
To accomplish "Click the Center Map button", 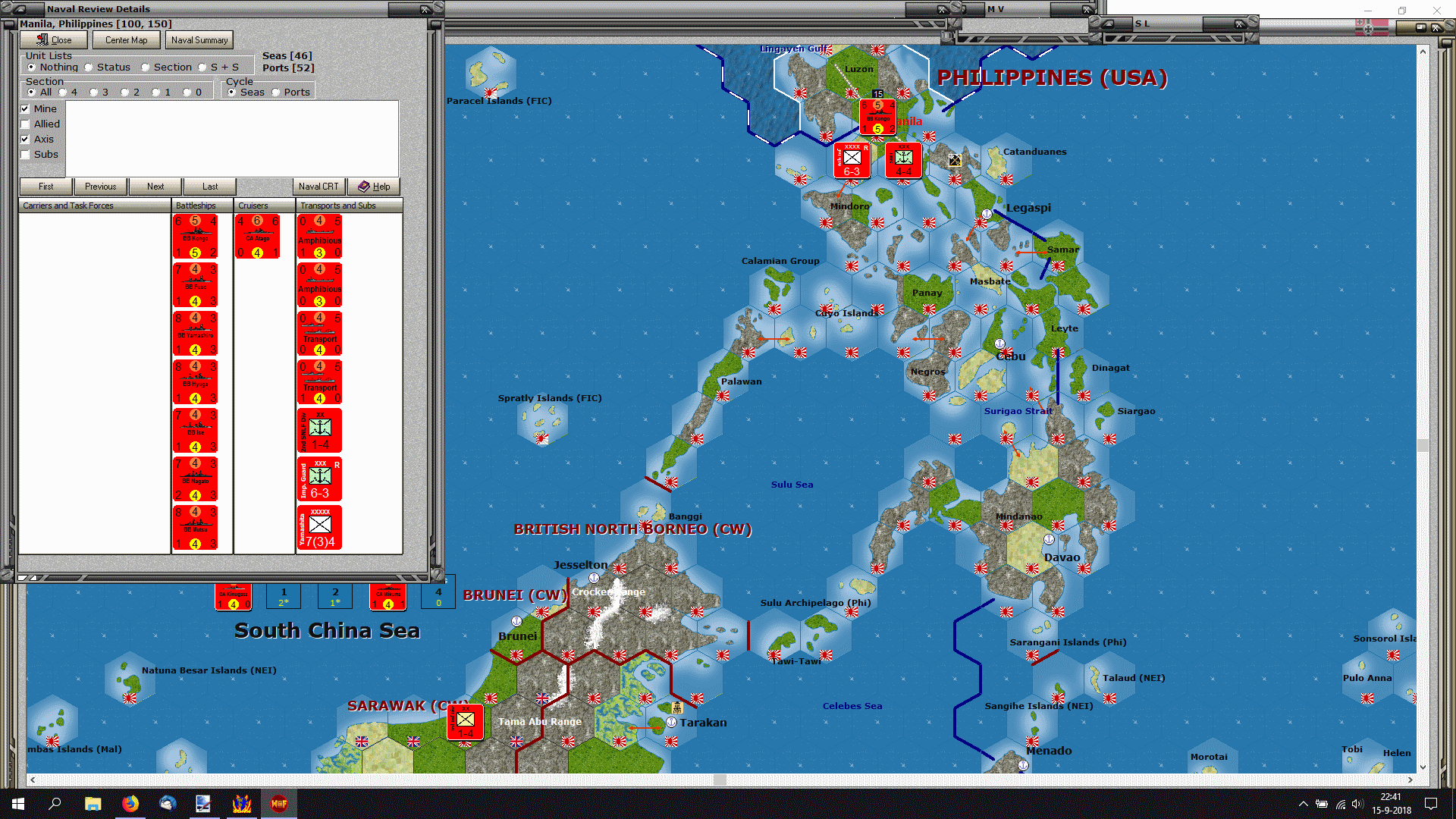I will coord(126,40).
